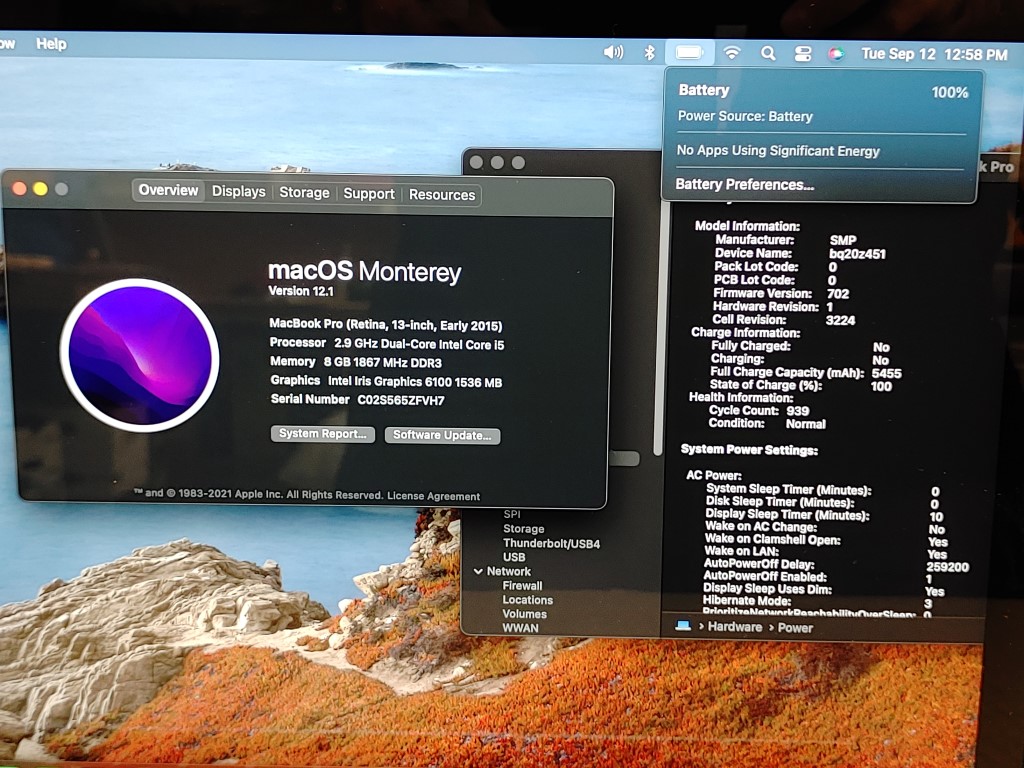Click the AutoPowerOff Delay value 259200
The image size is (1024, 768).
(948, 567)
